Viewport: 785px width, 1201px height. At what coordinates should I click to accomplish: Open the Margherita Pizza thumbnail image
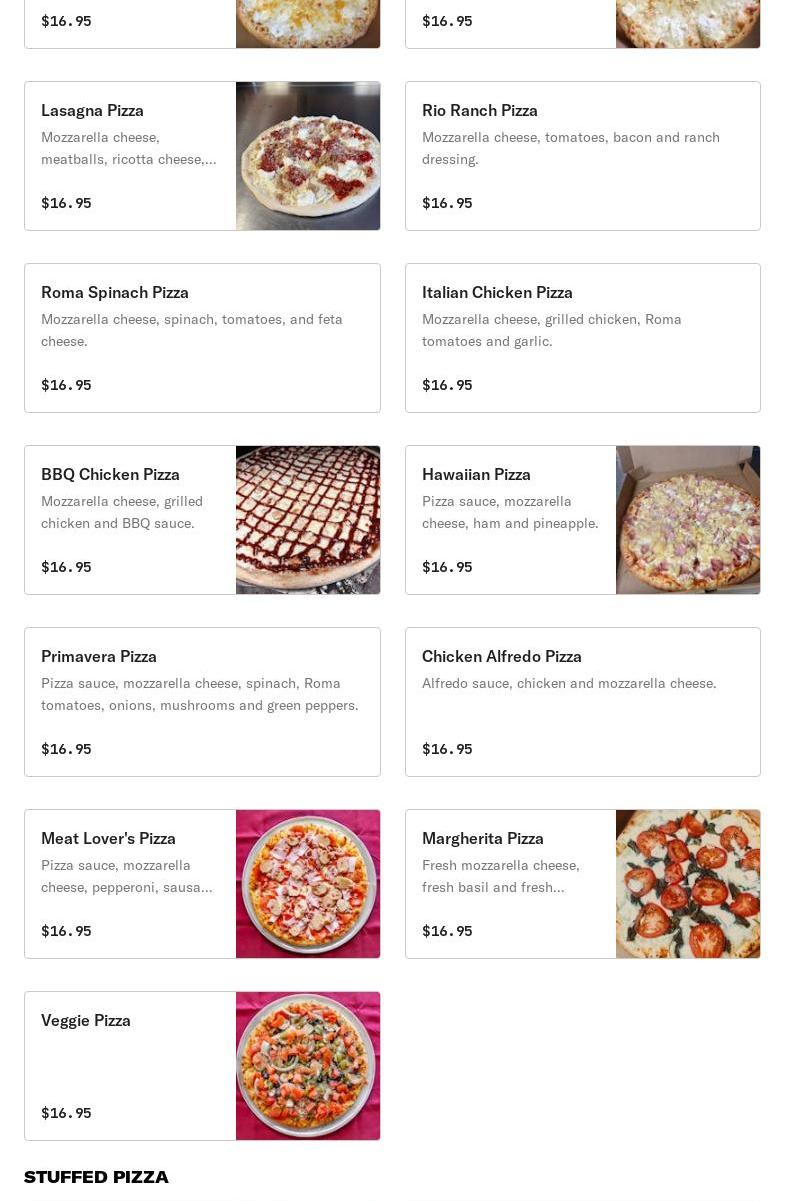pos(688,884)
